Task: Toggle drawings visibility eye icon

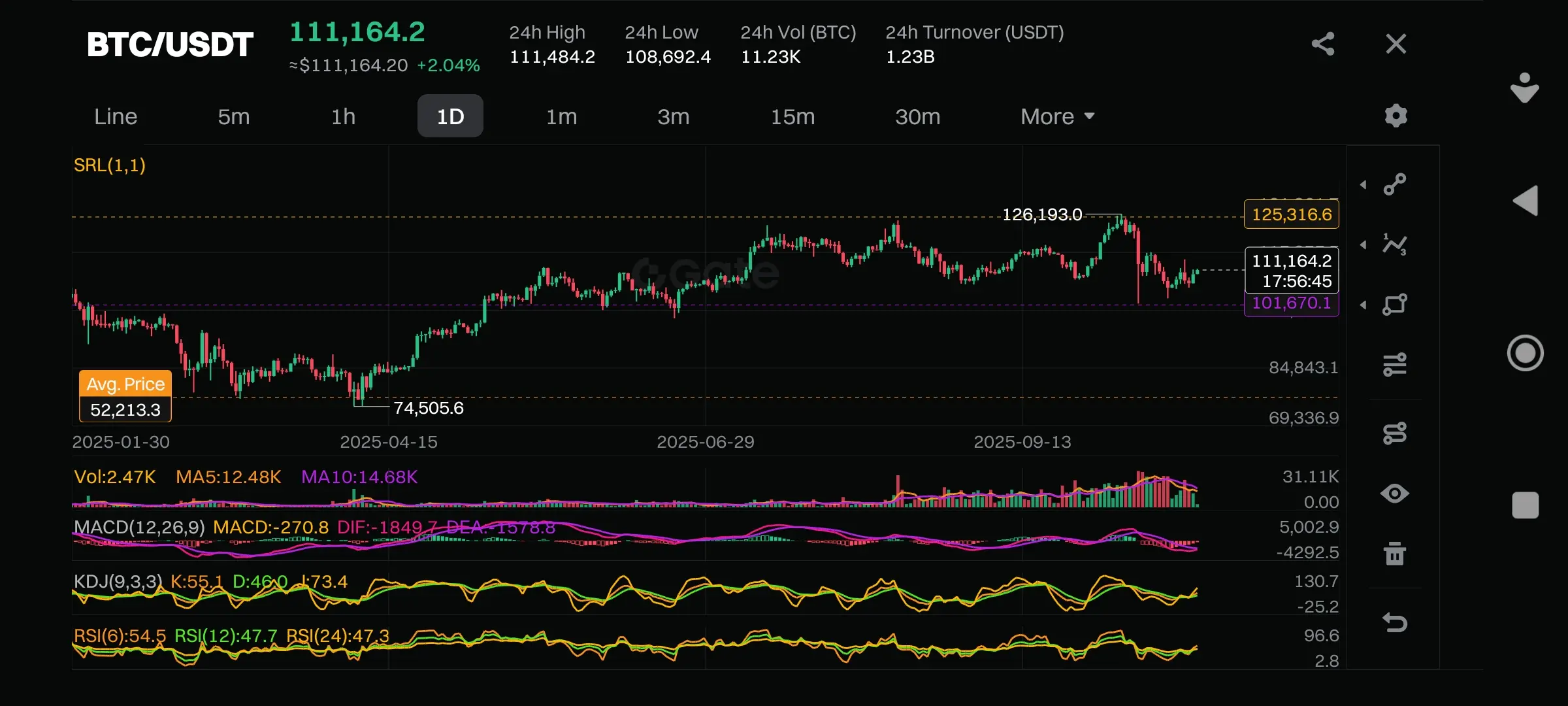Action: [1395, 494]
